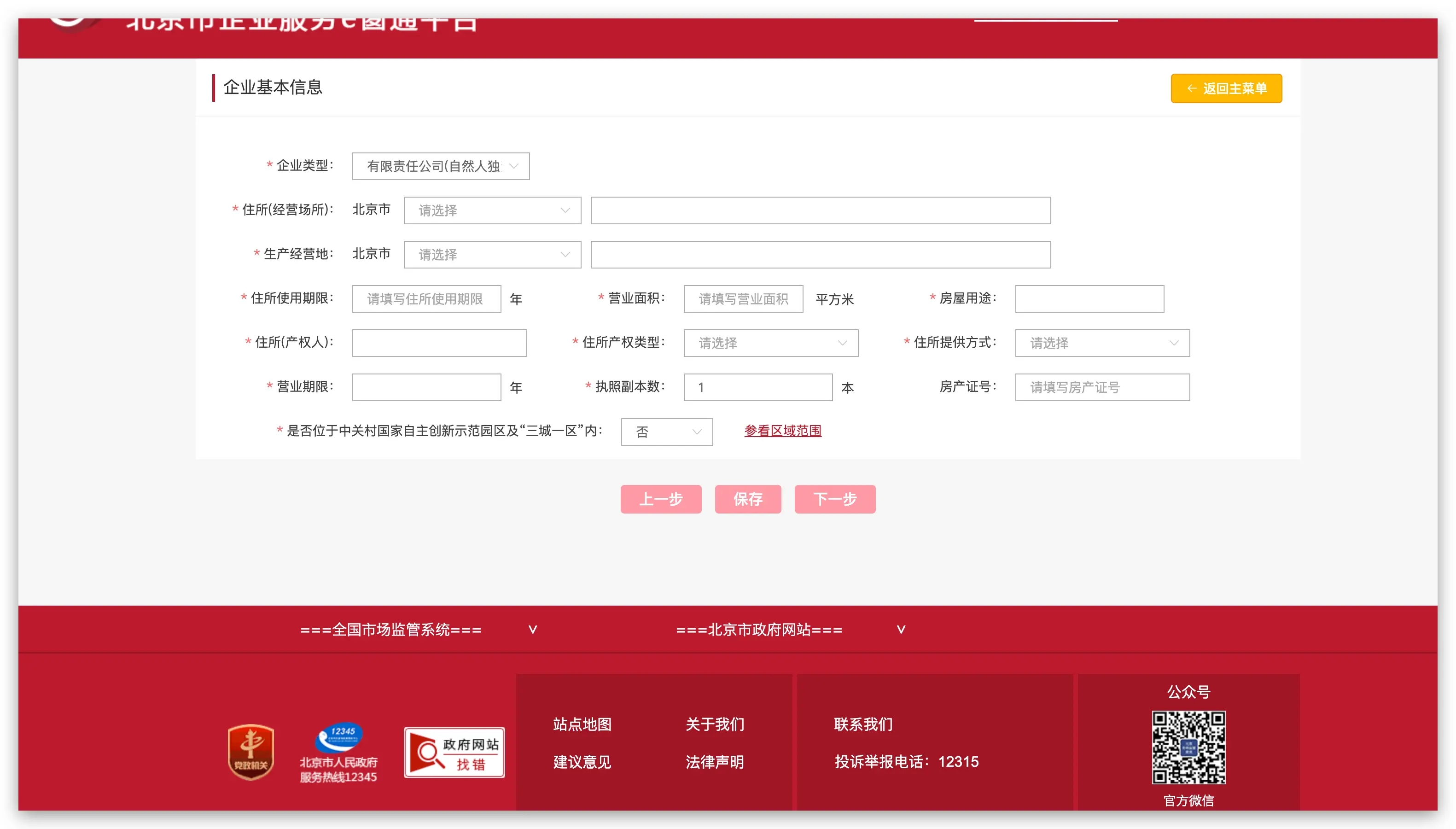Expand the 企业类型 dropdown
The width and height of the screenshot is (1456, 829).
click(441, 166)
